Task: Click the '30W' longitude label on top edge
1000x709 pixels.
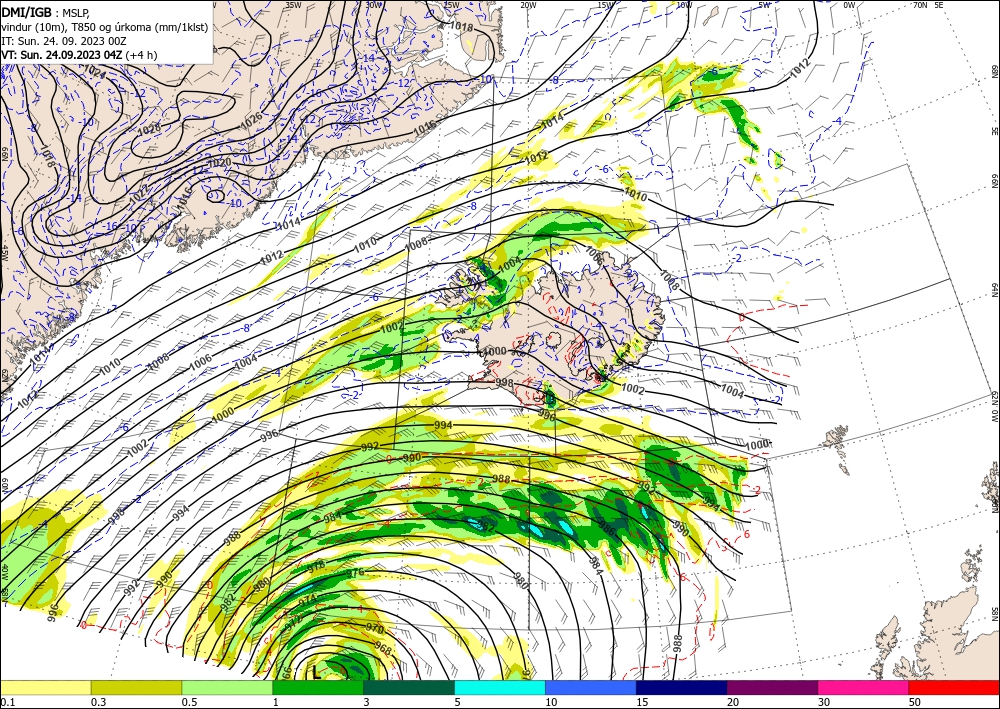Action: [x=374, y=5]
